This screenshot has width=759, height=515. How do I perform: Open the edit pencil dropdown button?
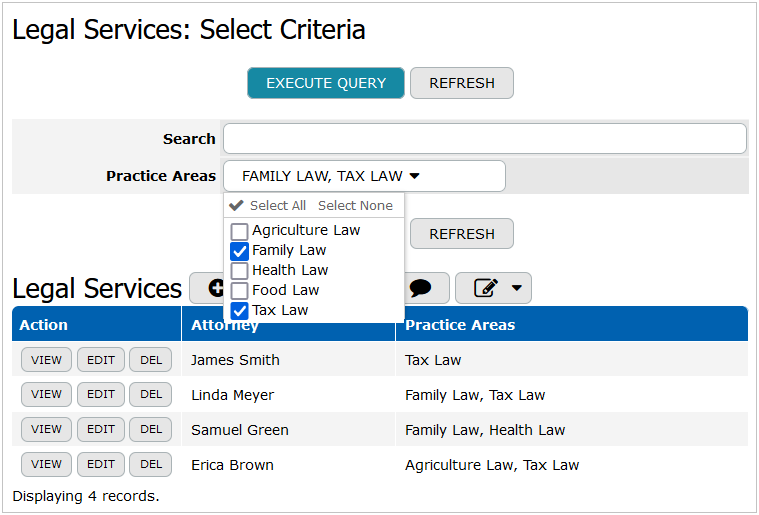coord(493,288)
